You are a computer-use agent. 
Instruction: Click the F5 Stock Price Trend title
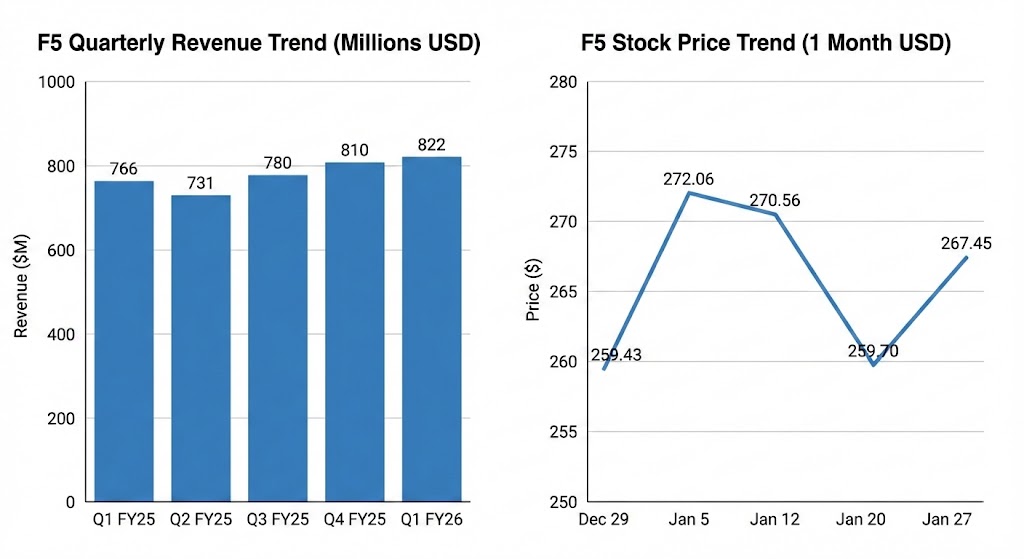click(765, 44)
